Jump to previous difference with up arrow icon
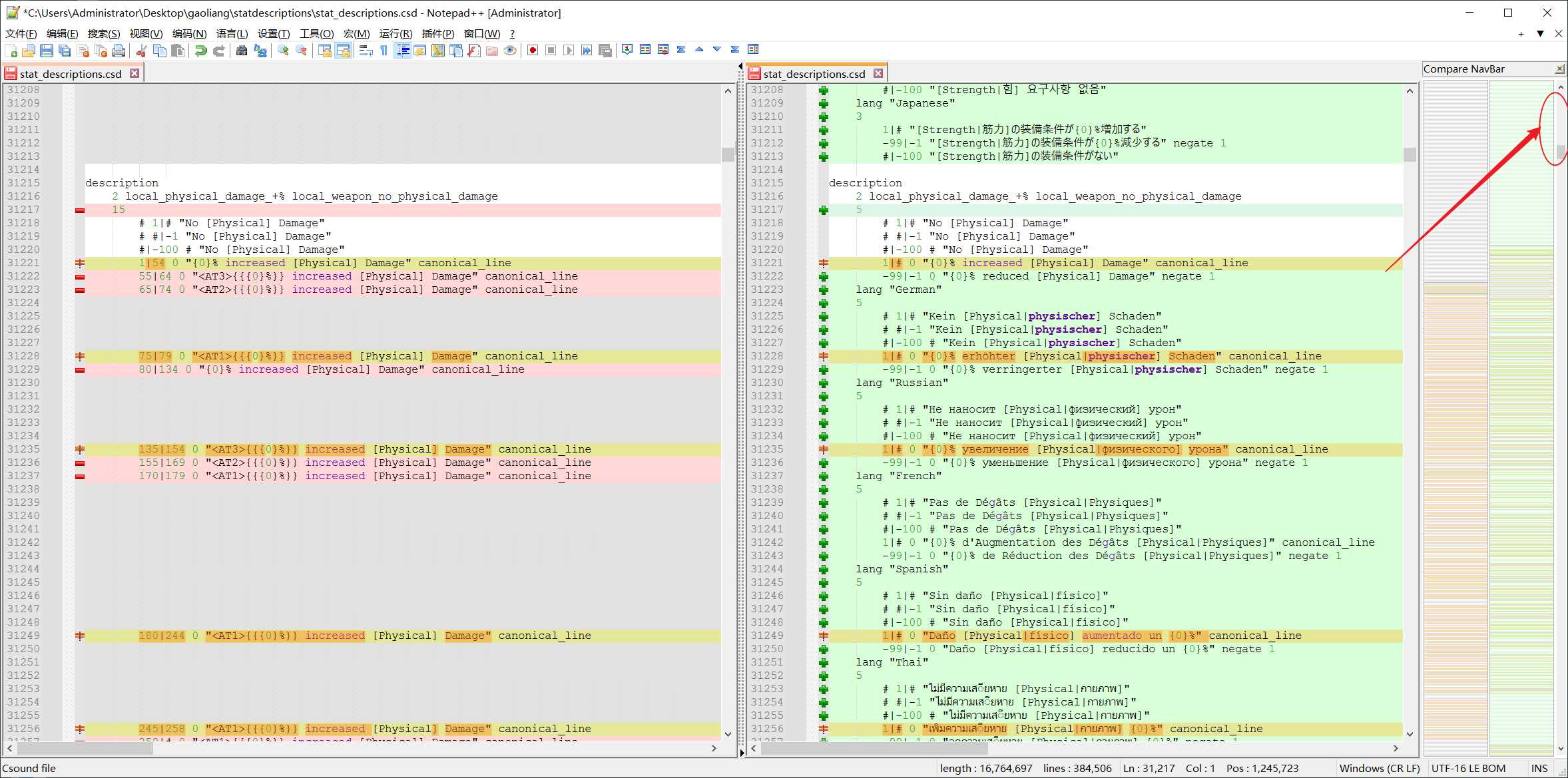Screen dimensions: 1568x778 click(x=699, y=49)
